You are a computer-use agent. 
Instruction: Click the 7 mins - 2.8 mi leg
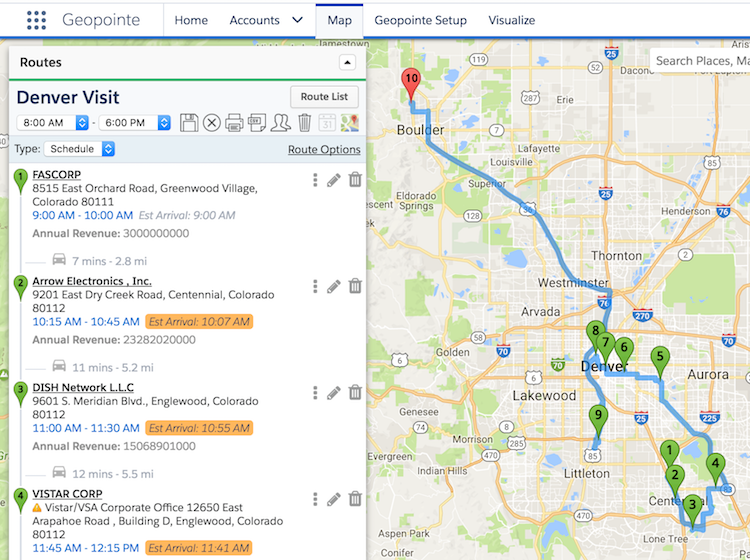point(109,261)
